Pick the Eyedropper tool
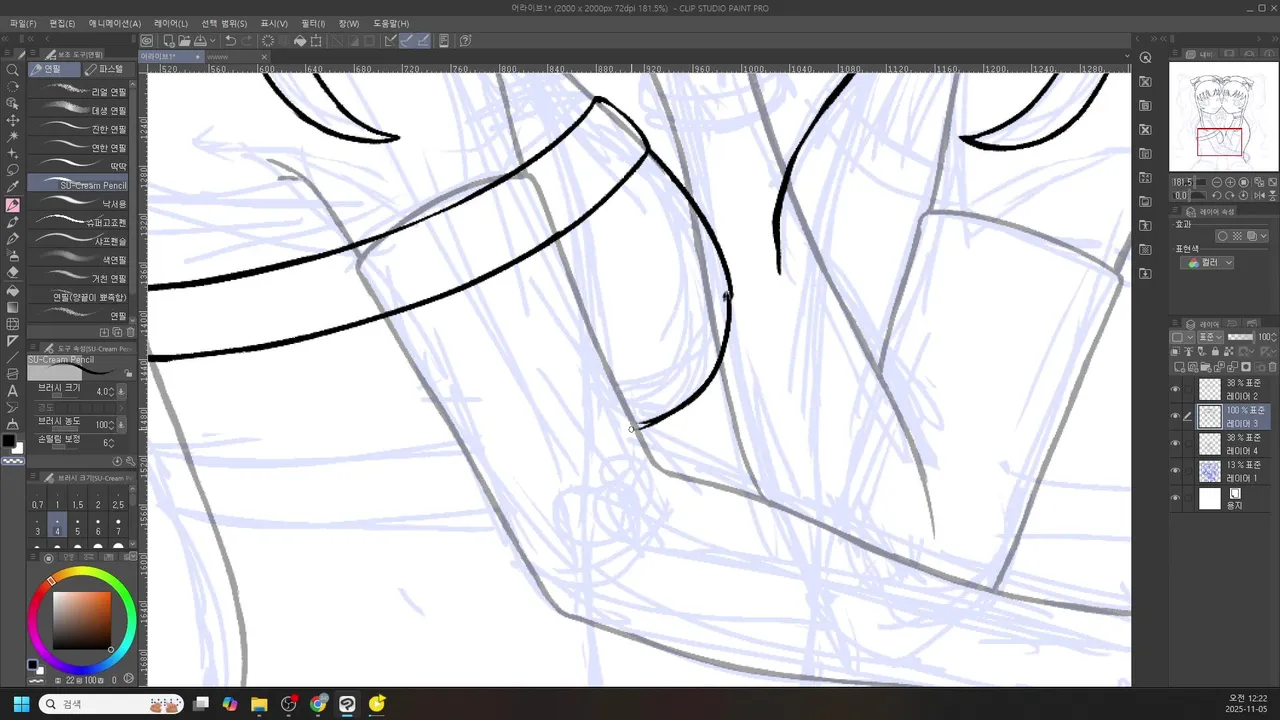Screen dimensions: 1280x720 [13, 187]
